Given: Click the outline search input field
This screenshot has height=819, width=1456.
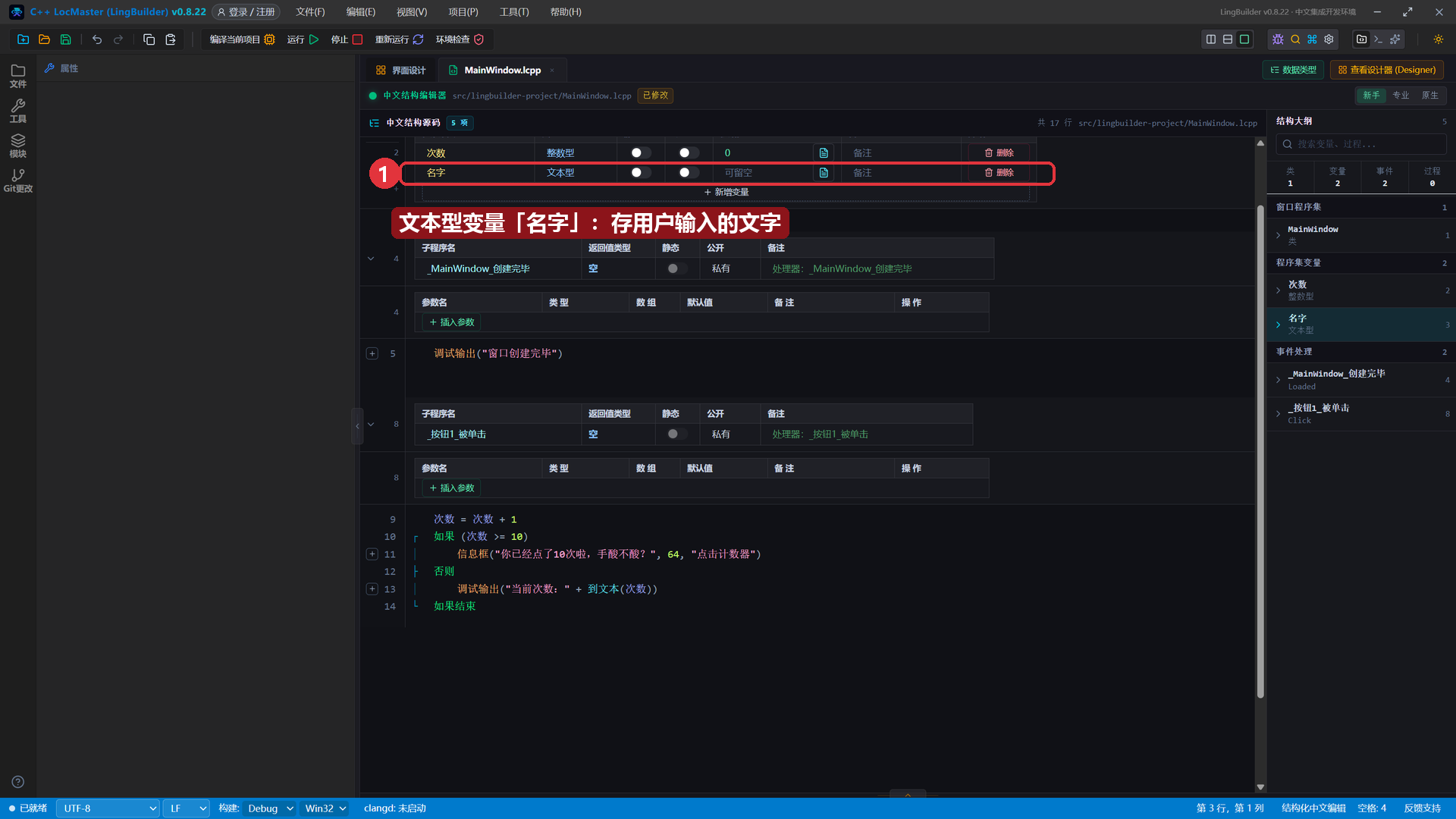Looking at the screenshot, I should click(1361, 144).
